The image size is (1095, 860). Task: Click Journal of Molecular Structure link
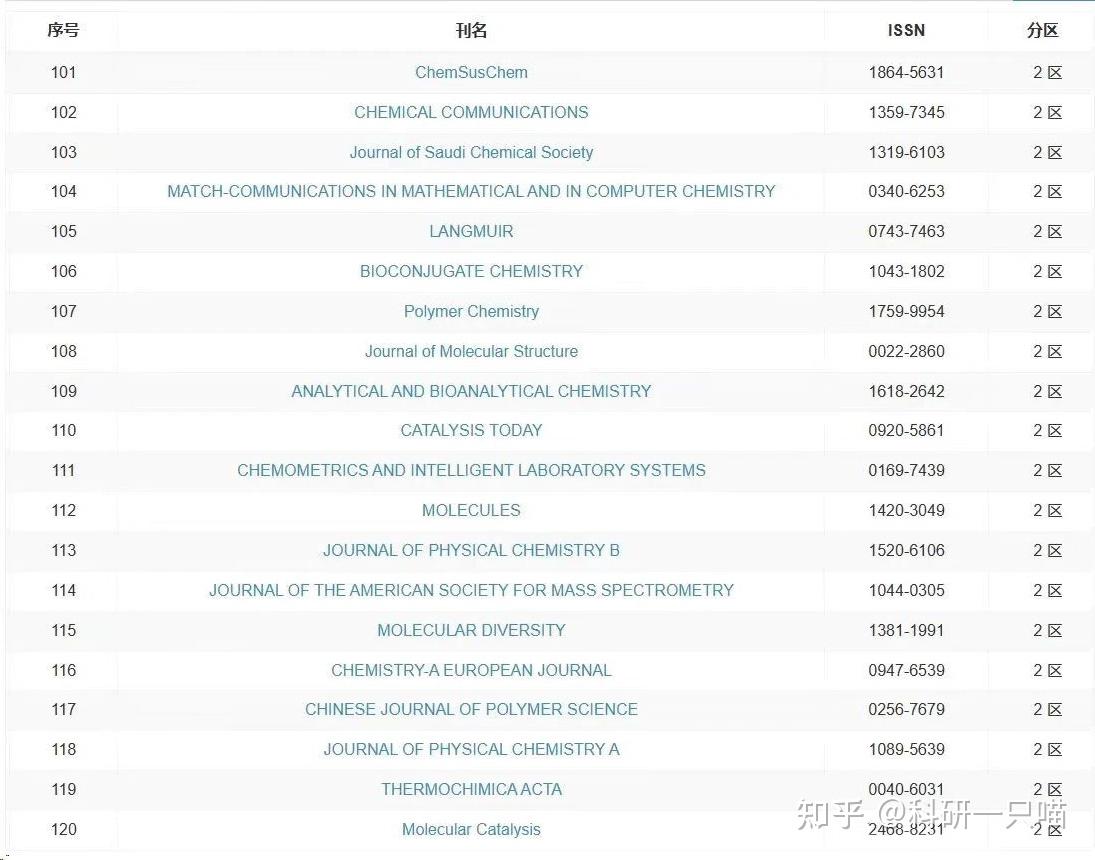(x=471, y=351)
